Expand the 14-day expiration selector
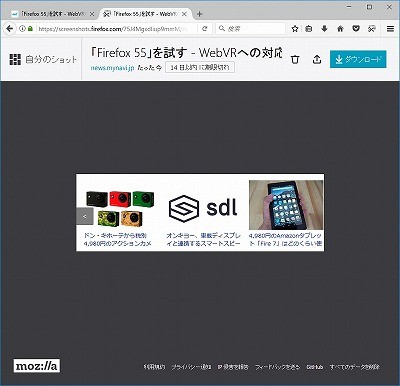Screen dimensions: 400x386 pos(200,67)
